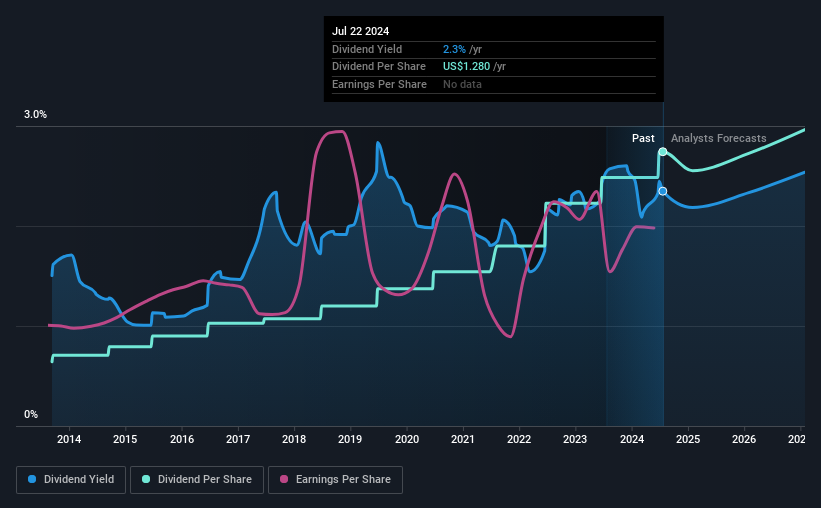Click the tooltip 'Dividend Per Share' row label
This screenshot has width=821, height=508.
coord(379,67)
